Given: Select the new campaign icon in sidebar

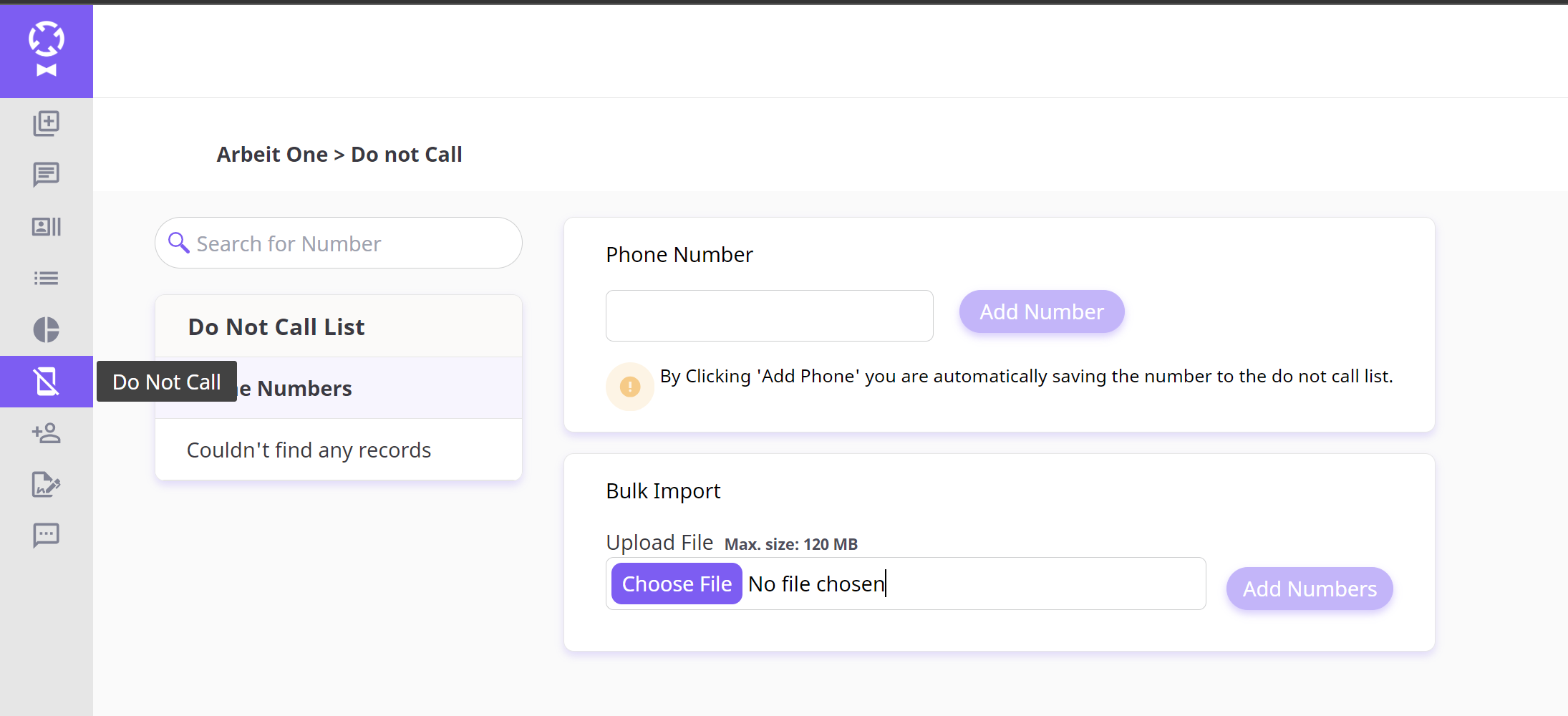Looking at the screenshot, I should point(46,122).
